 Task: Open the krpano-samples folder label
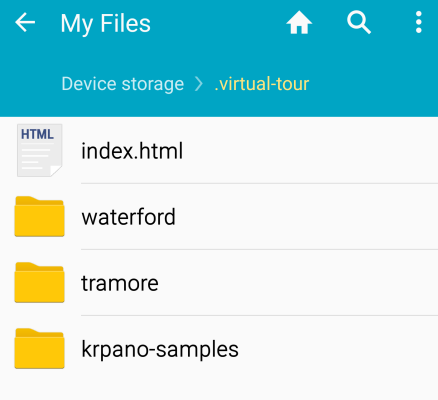[160, 349]
